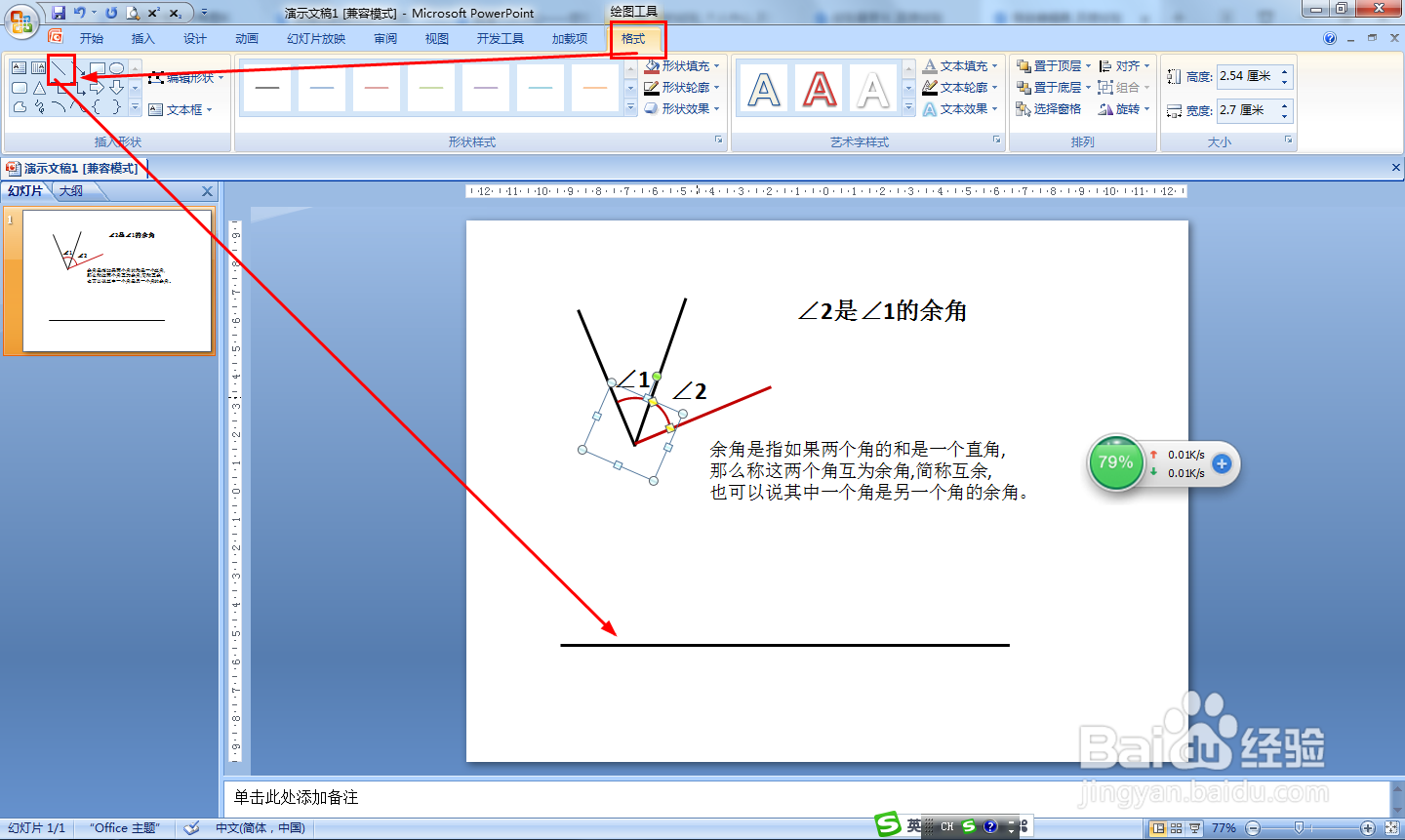
Task: Open 文本轮廓 dropdown
Action: pyautogui.click(x=960, y=87)
